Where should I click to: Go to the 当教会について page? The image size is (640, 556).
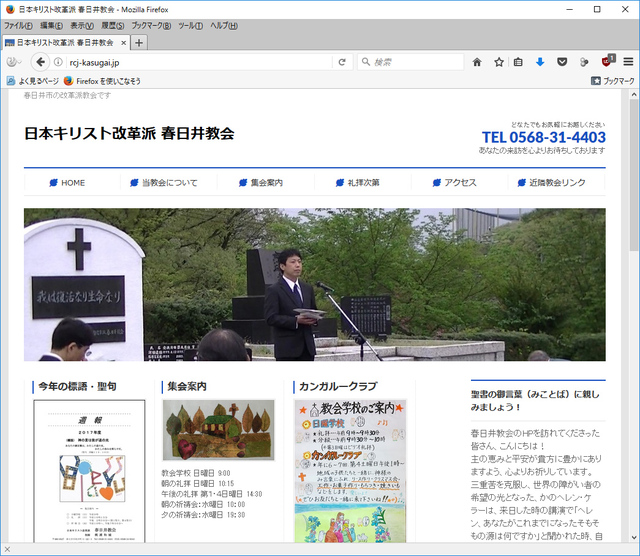(x=169, y=183)
